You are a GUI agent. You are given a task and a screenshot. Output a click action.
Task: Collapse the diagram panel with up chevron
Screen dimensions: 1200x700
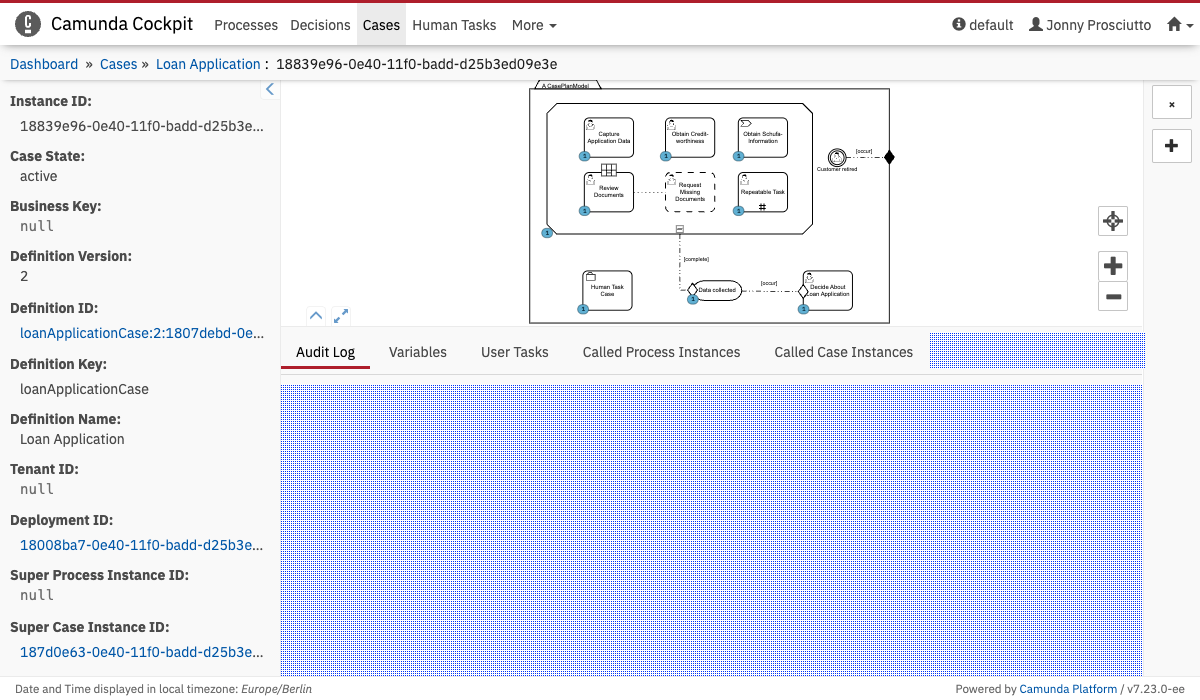click(316, 316)
